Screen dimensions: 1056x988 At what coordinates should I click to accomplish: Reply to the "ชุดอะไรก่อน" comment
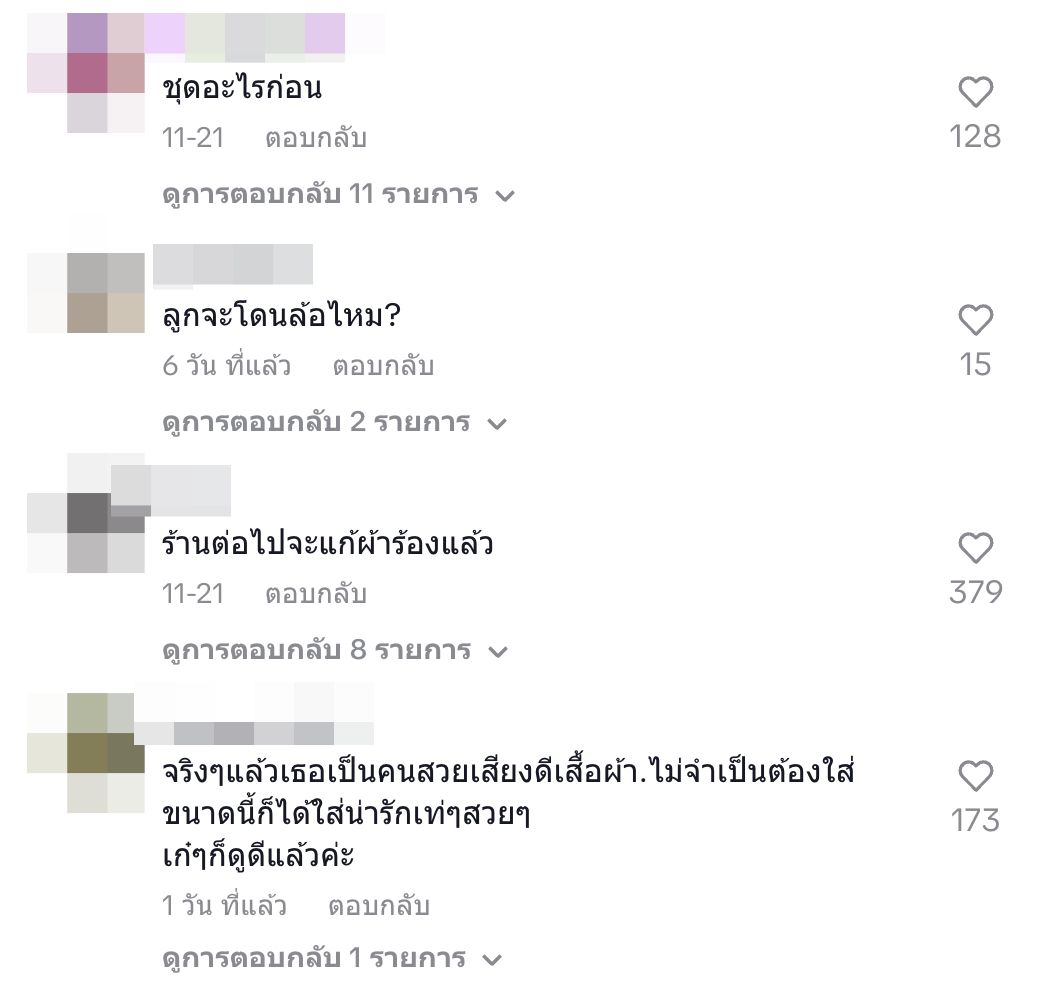(316, 138)
